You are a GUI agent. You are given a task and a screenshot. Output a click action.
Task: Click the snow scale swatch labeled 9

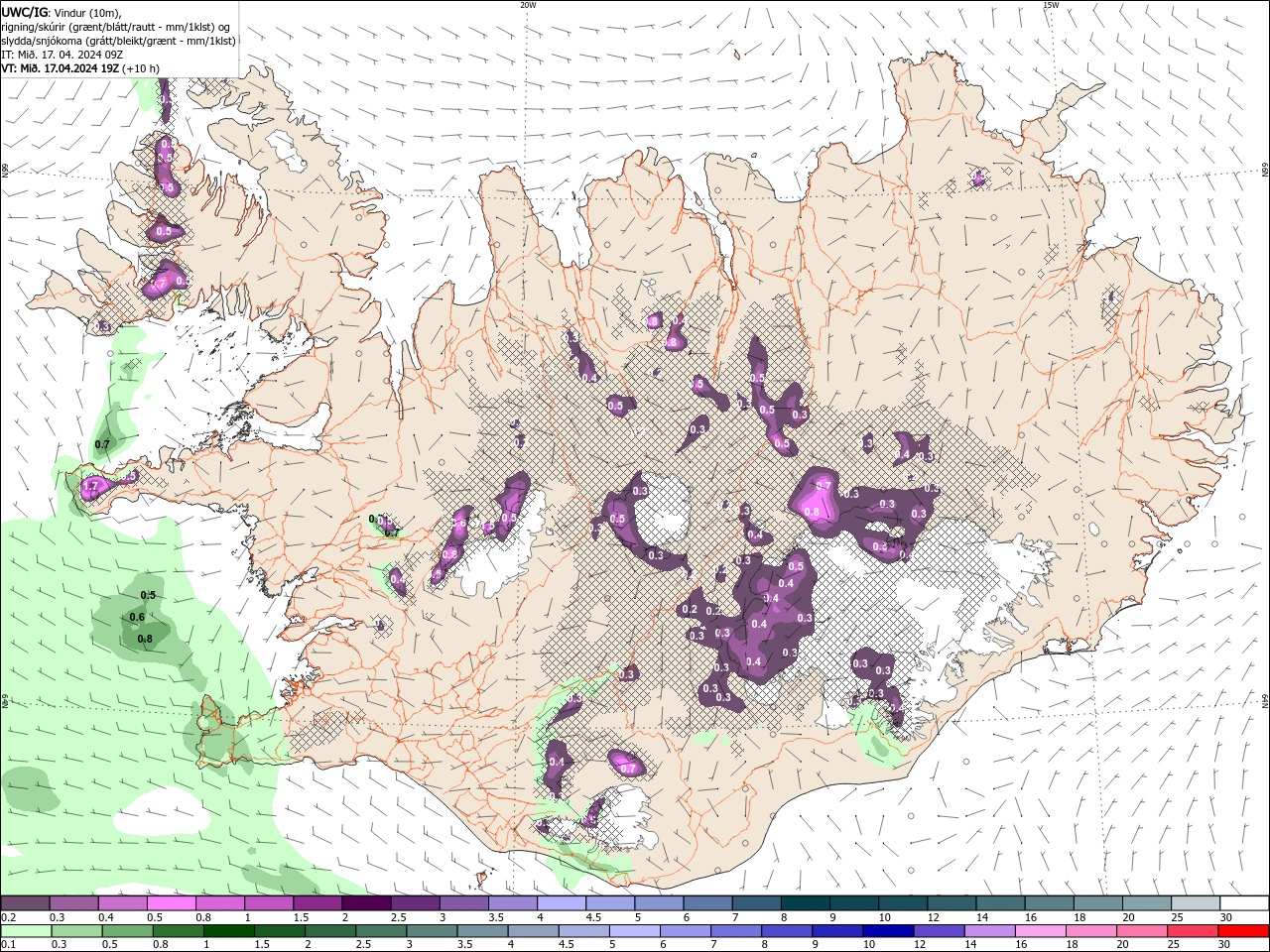[x=853, y=903]
